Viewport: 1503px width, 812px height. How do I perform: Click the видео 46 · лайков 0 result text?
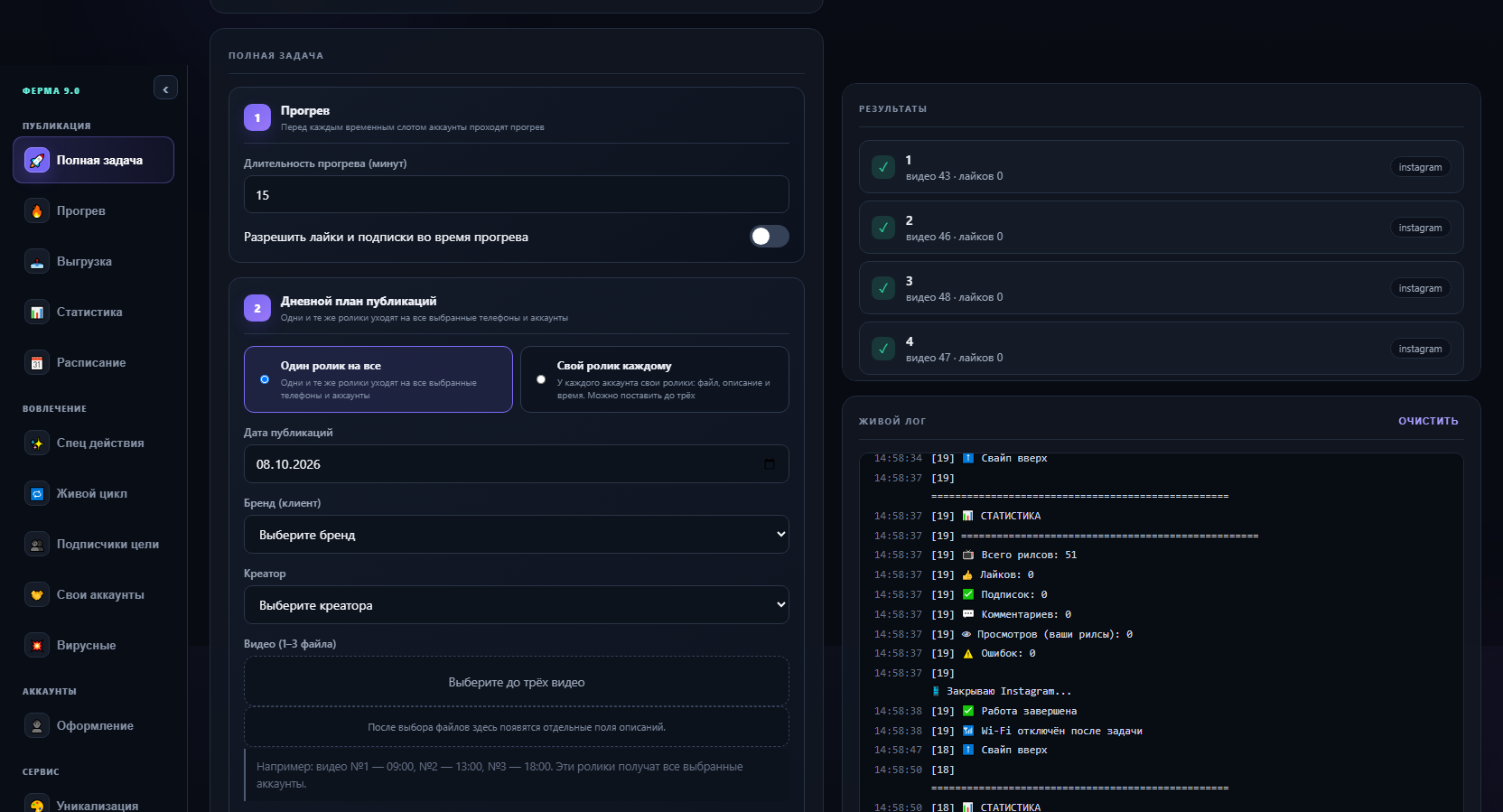tap(954, 237)
